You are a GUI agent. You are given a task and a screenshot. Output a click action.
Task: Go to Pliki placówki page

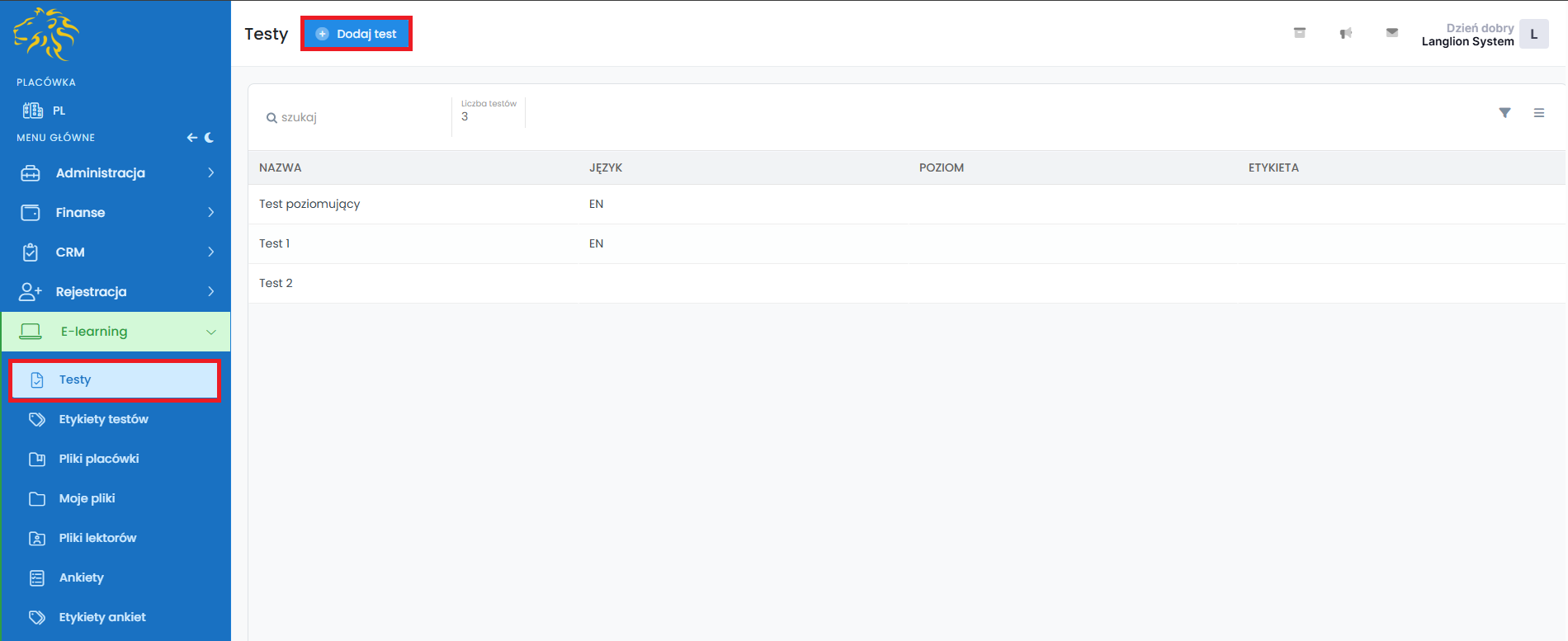point(99,459)
